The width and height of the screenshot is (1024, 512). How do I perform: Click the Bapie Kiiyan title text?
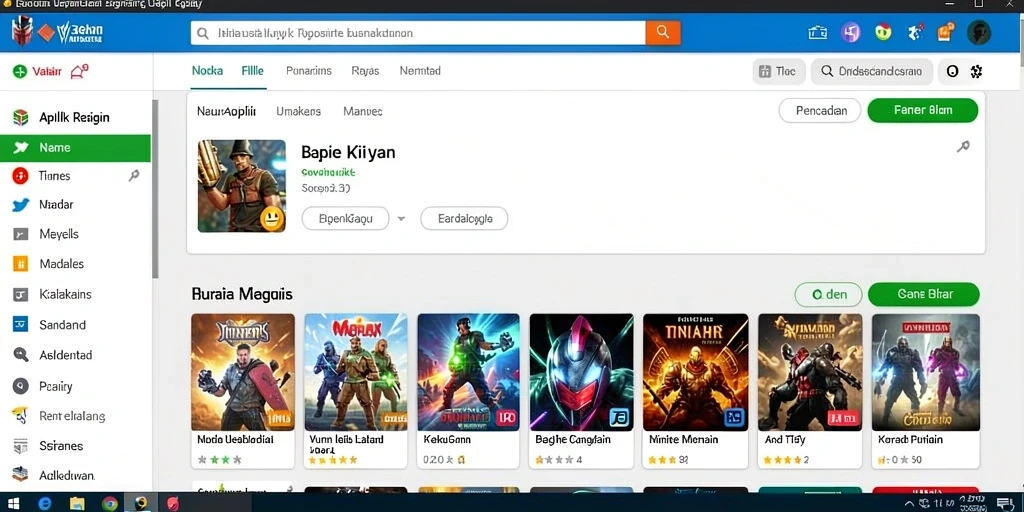coord(348,153)
